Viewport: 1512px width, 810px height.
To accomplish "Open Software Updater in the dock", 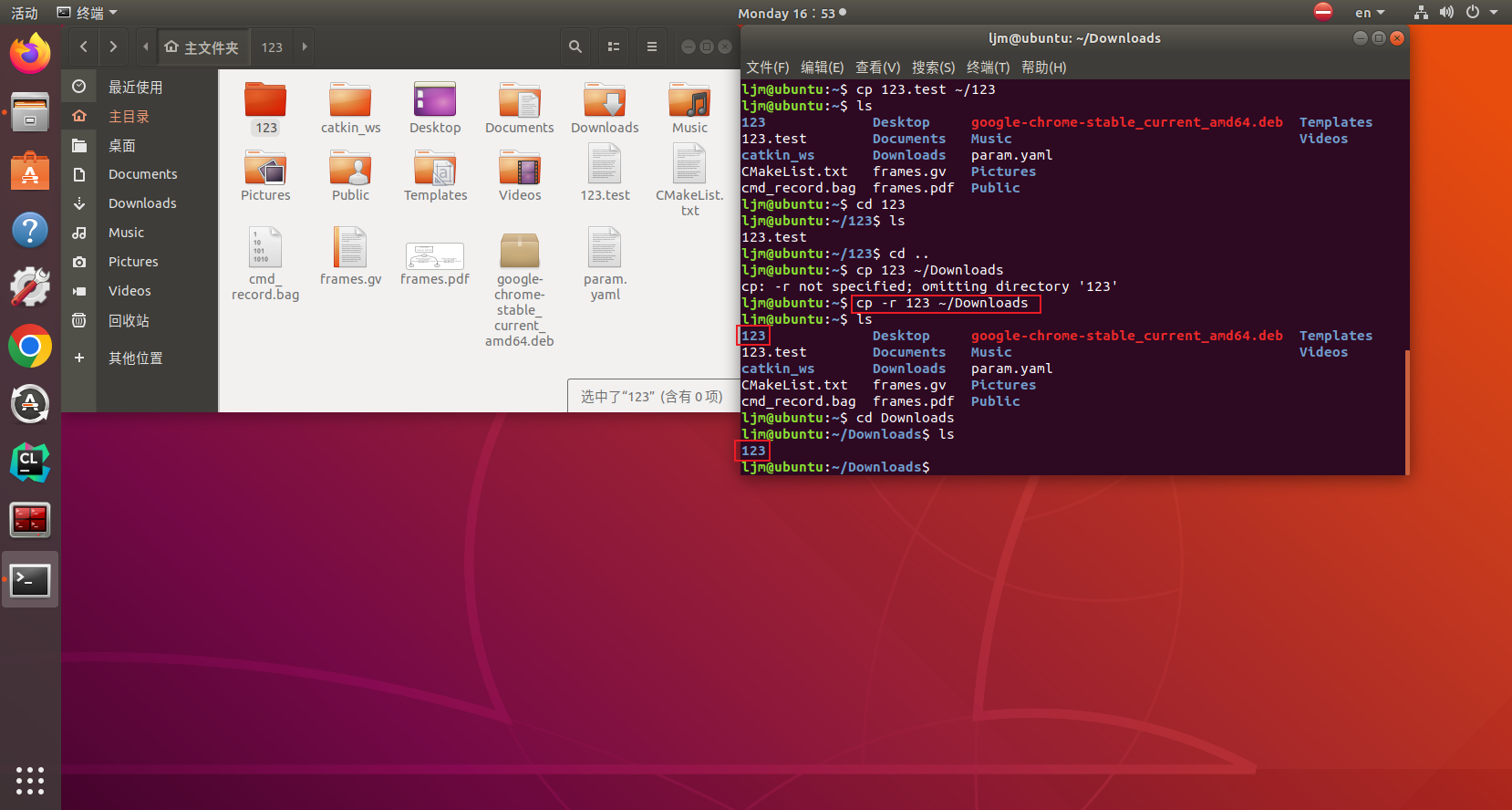I will [30, 404].
